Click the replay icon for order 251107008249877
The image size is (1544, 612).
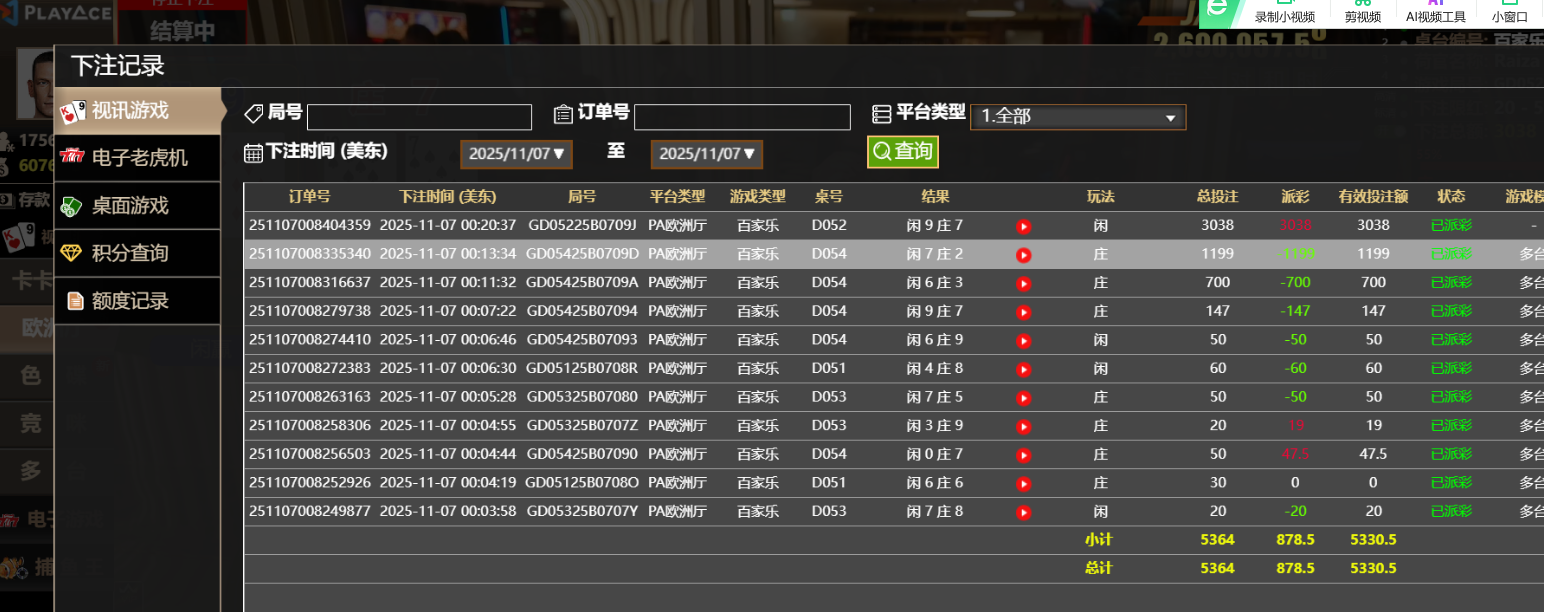coord(1023,512)
